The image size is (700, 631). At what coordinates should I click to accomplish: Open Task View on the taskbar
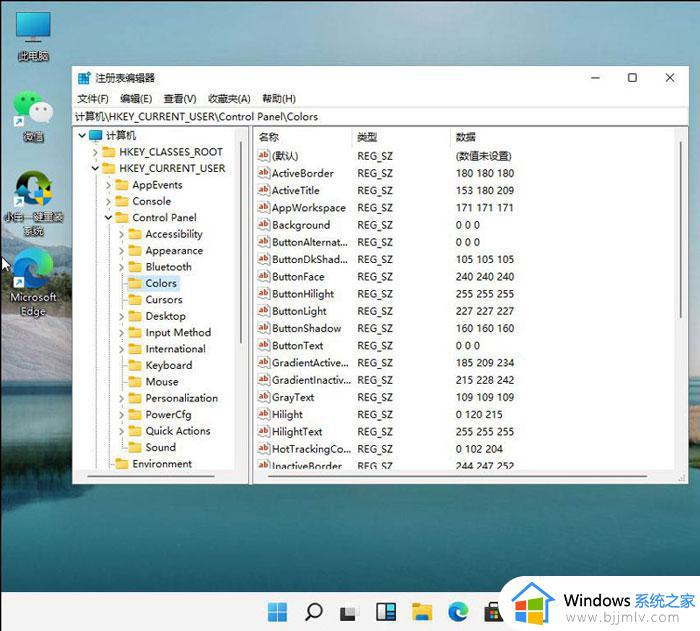[350, 612]
